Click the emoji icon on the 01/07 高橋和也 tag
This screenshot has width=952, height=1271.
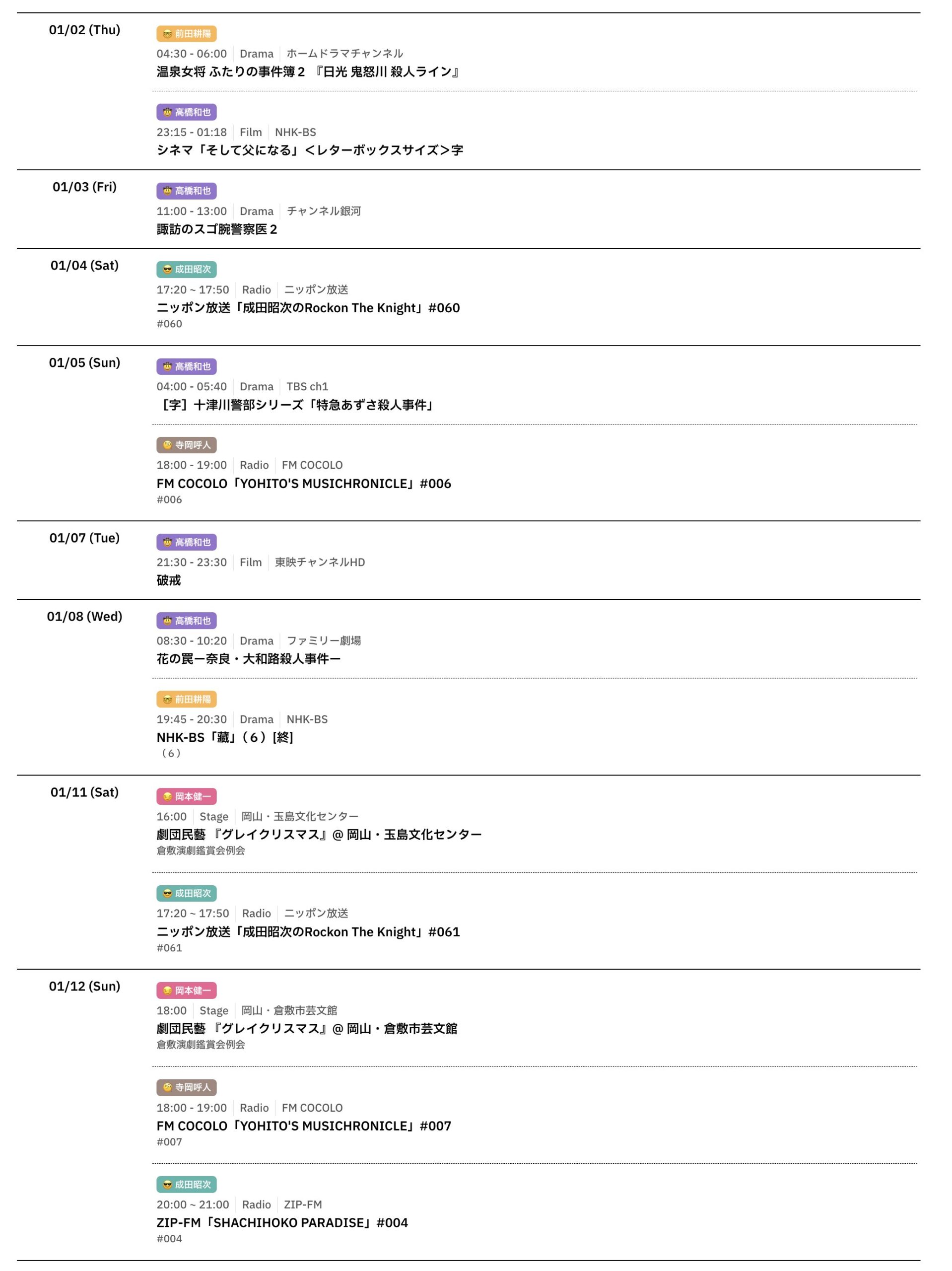[167, 543]
